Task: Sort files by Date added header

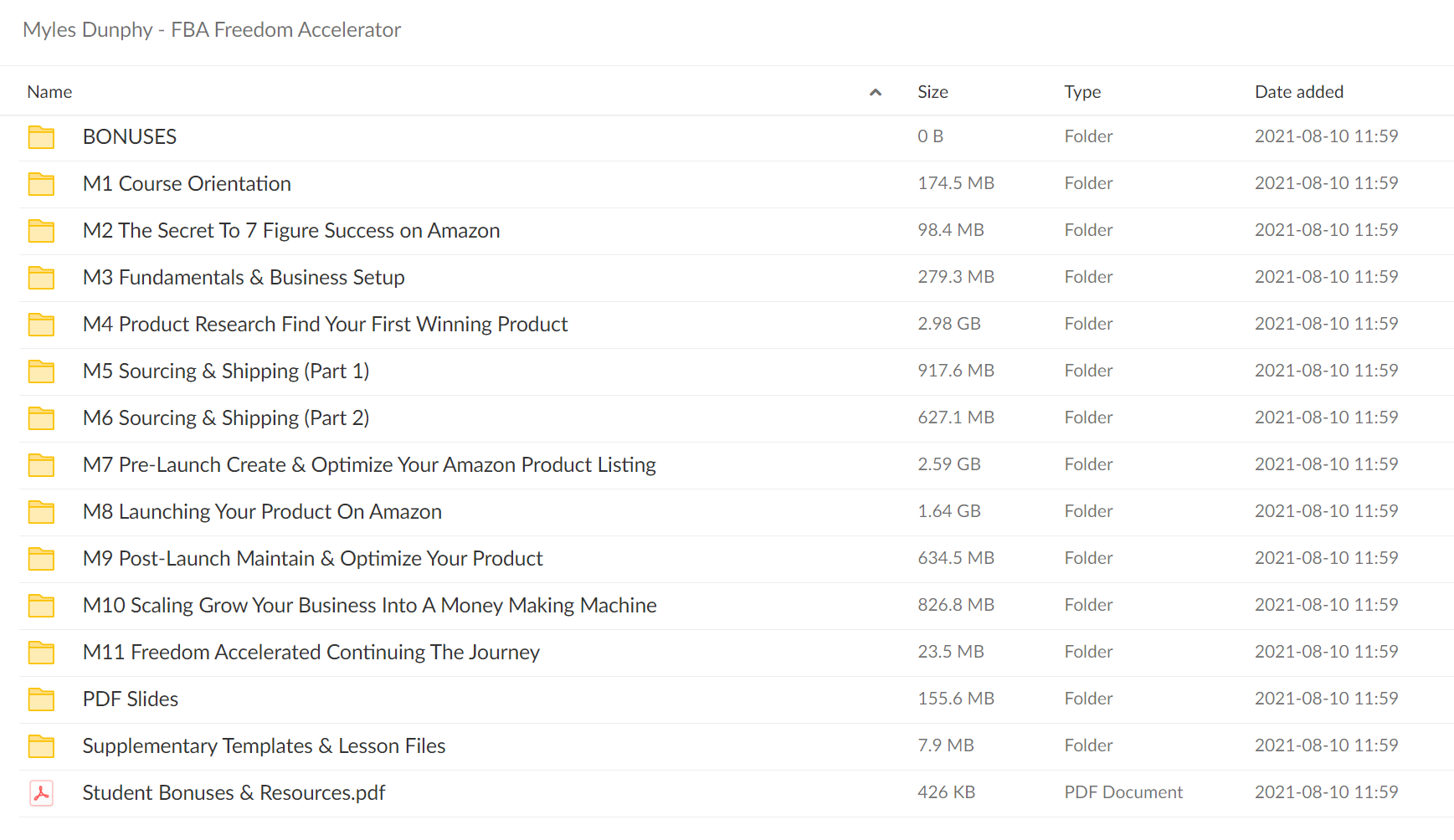Action: pyautogui.click(x=1298, y=92)
